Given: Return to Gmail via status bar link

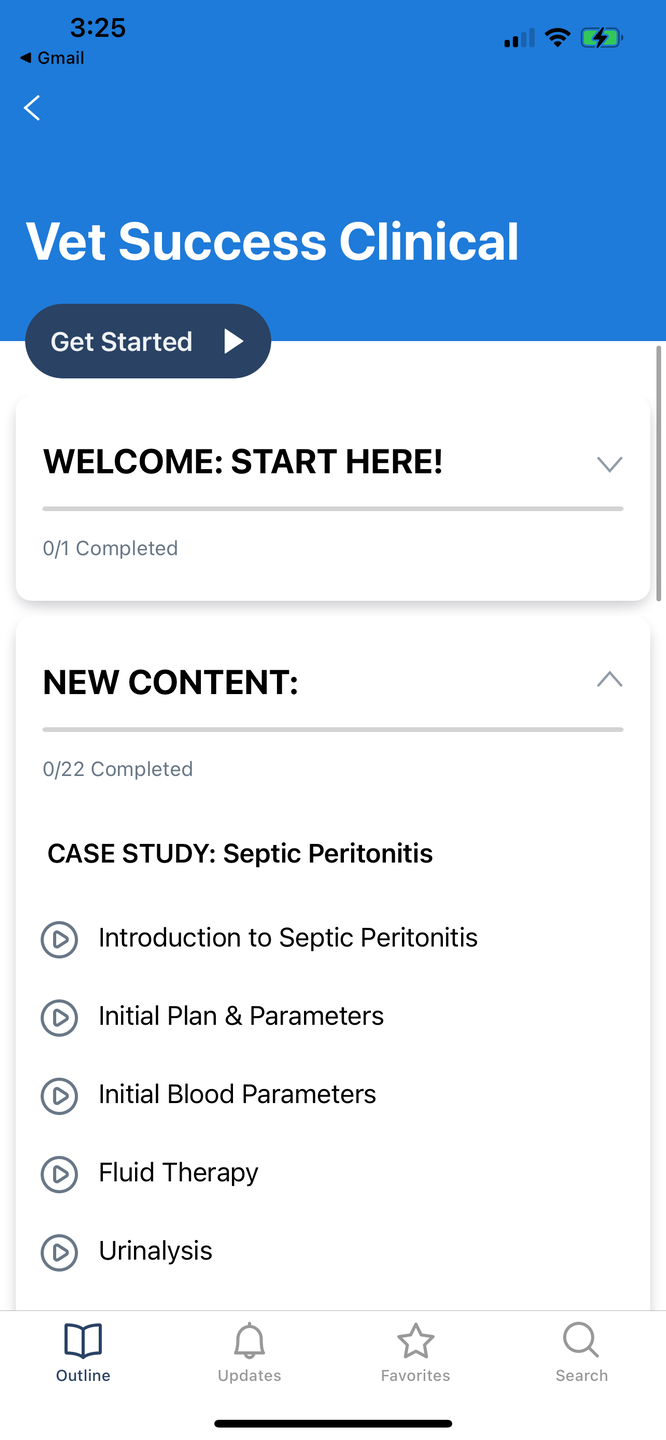Looking at the screenshot, I should click(52, 58).
